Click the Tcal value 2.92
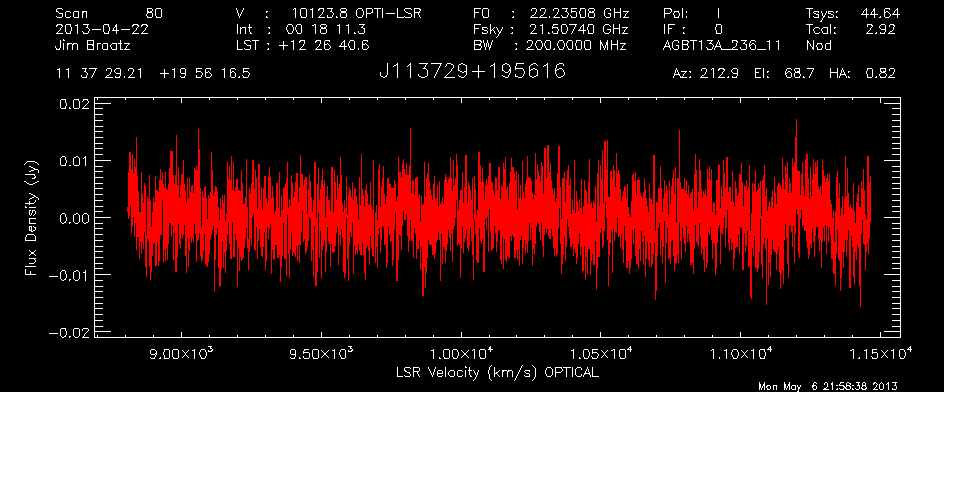This screenshot has height=490, width=962. tap(880, 29)
